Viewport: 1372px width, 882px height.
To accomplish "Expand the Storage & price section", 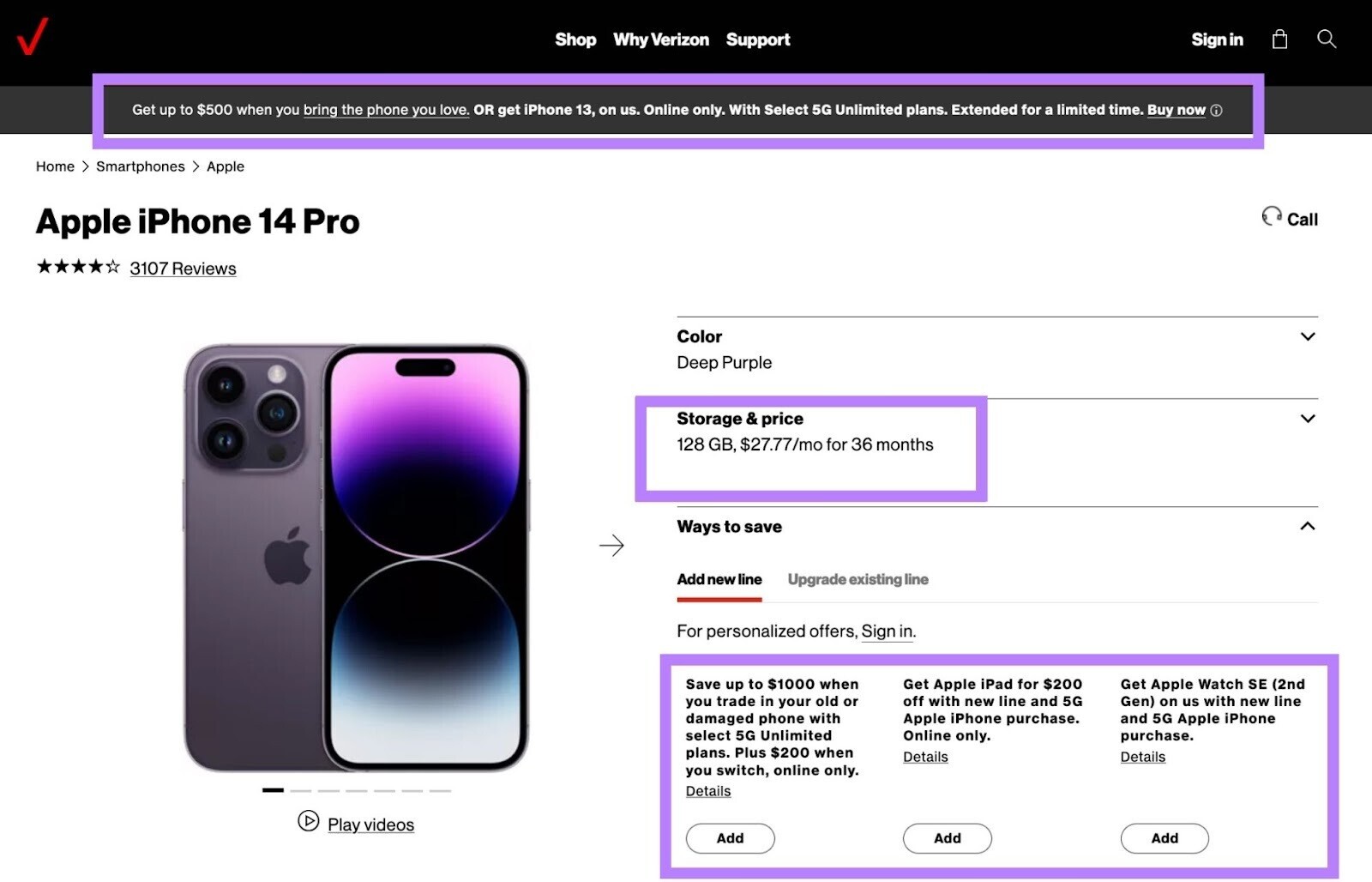I will [x=1307, y=419].
